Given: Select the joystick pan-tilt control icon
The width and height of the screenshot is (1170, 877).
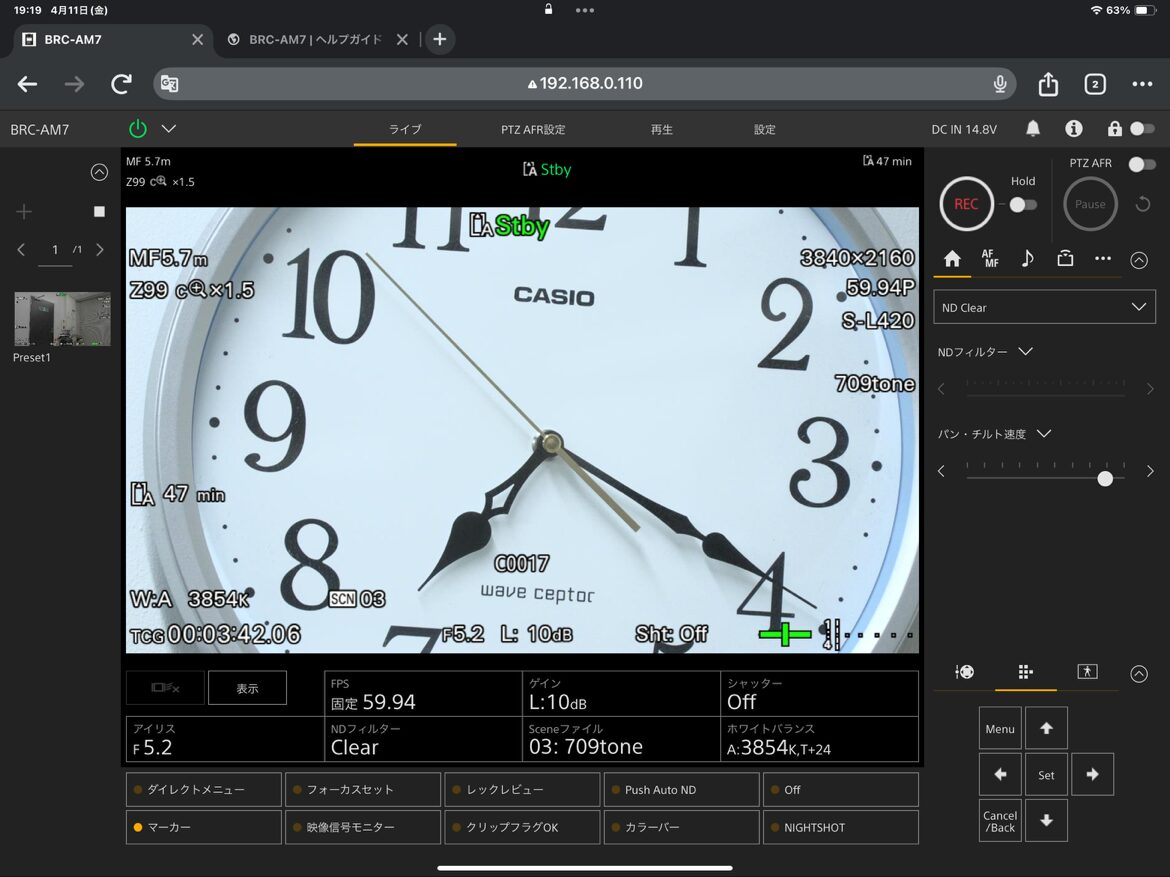Looking at the screenshot, I should 964,672.
